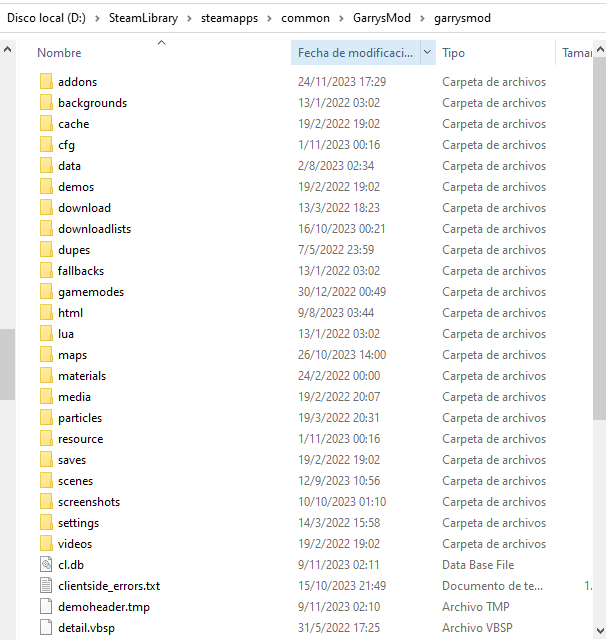The width and height of the screenshot is (606, 640).
Task: Sort by the Nombre column header
Action: 59,53
